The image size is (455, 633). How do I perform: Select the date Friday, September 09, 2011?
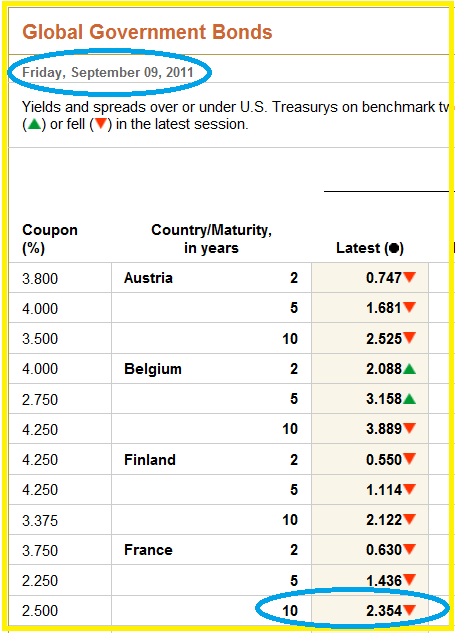(108, 72)
